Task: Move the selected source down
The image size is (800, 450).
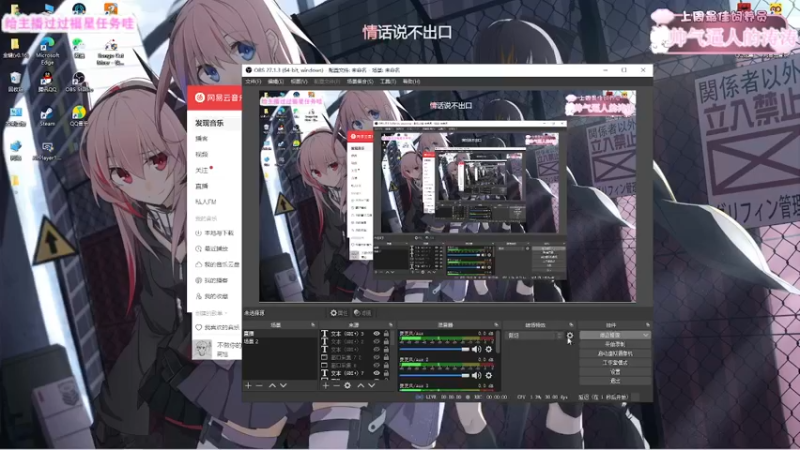Action: [372, 386]
